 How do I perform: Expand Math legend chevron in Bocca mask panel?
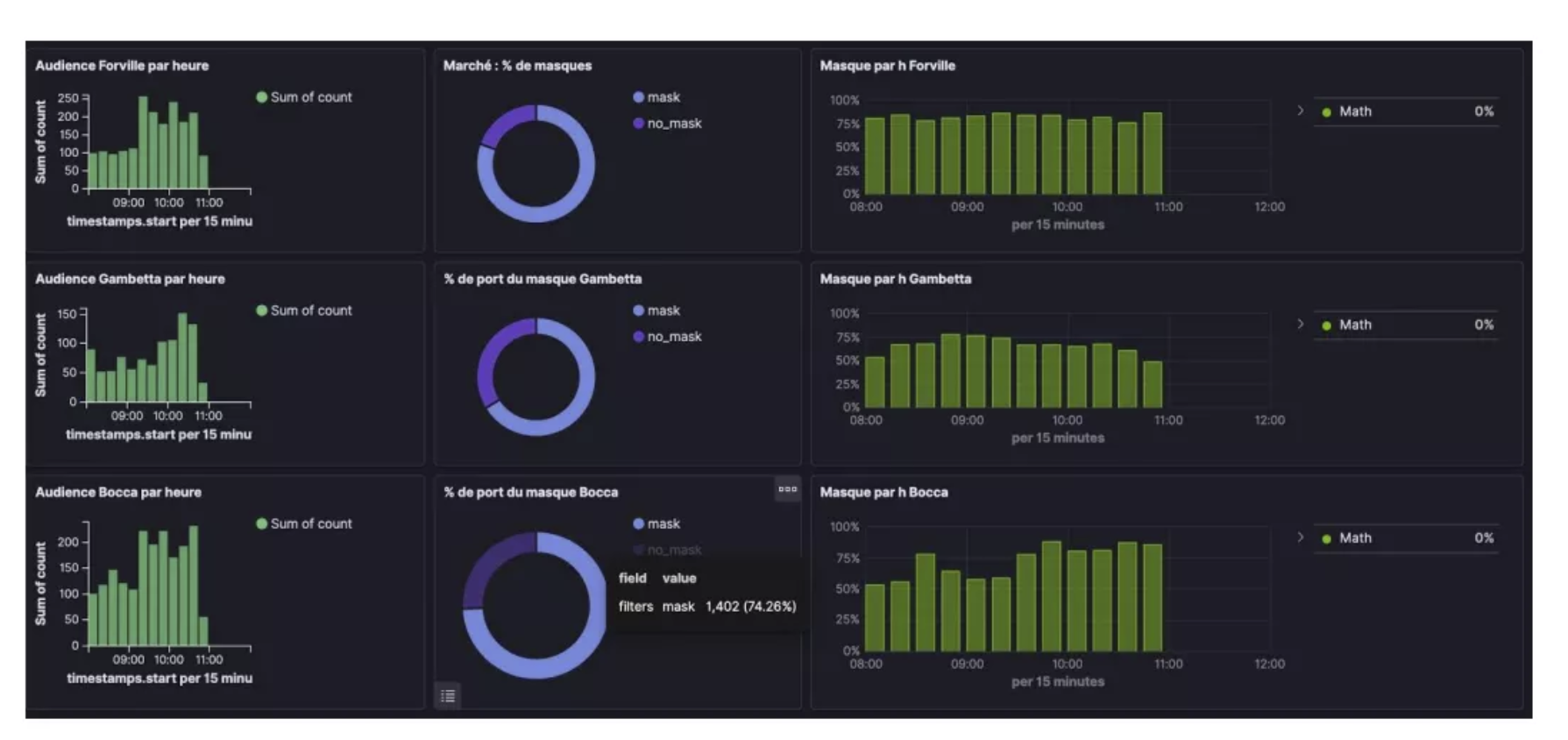pos(1300,537)
